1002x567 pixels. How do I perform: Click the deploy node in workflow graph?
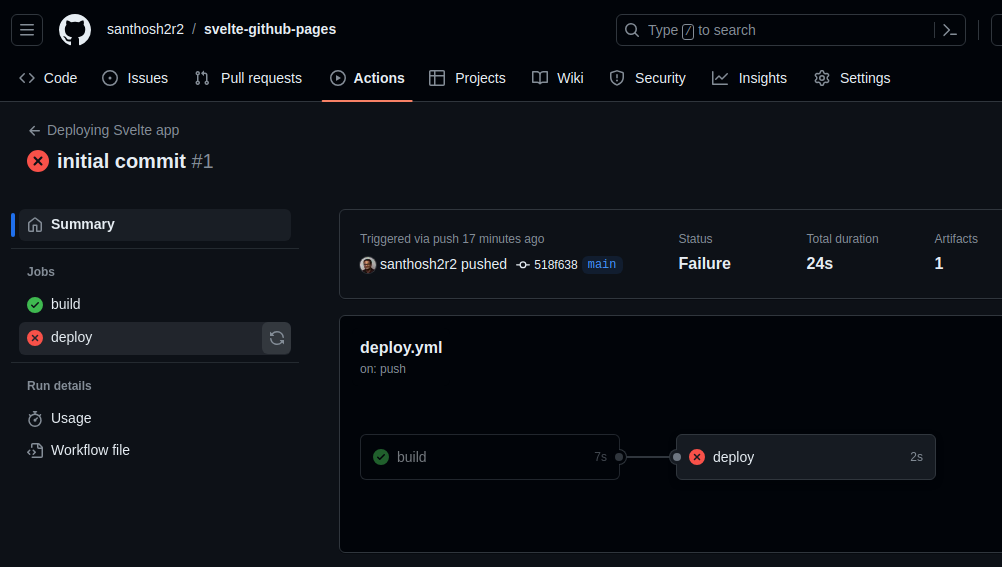(806, 457)
